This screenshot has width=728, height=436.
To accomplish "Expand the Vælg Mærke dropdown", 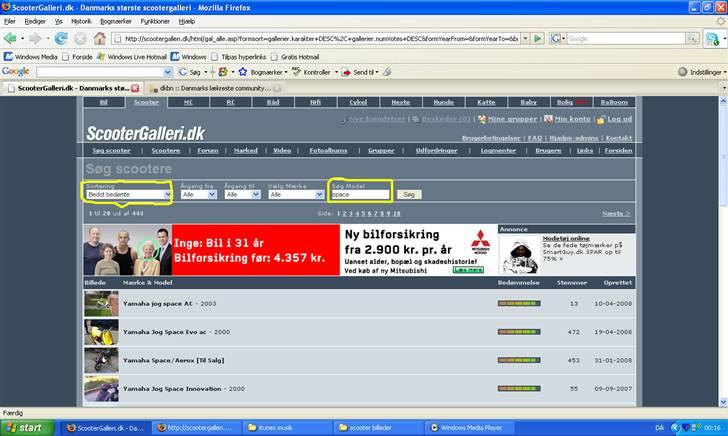I will pos(297,194).
